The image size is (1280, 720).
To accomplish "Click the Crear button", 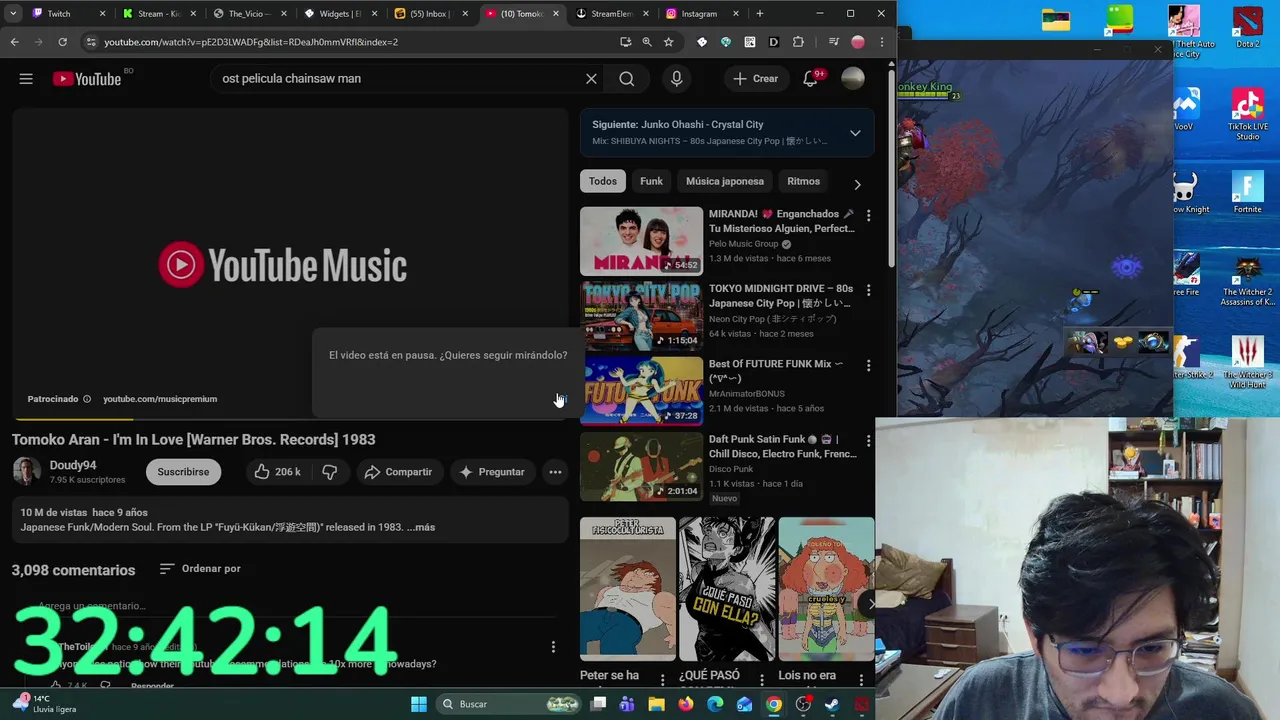I will (755, 79).
